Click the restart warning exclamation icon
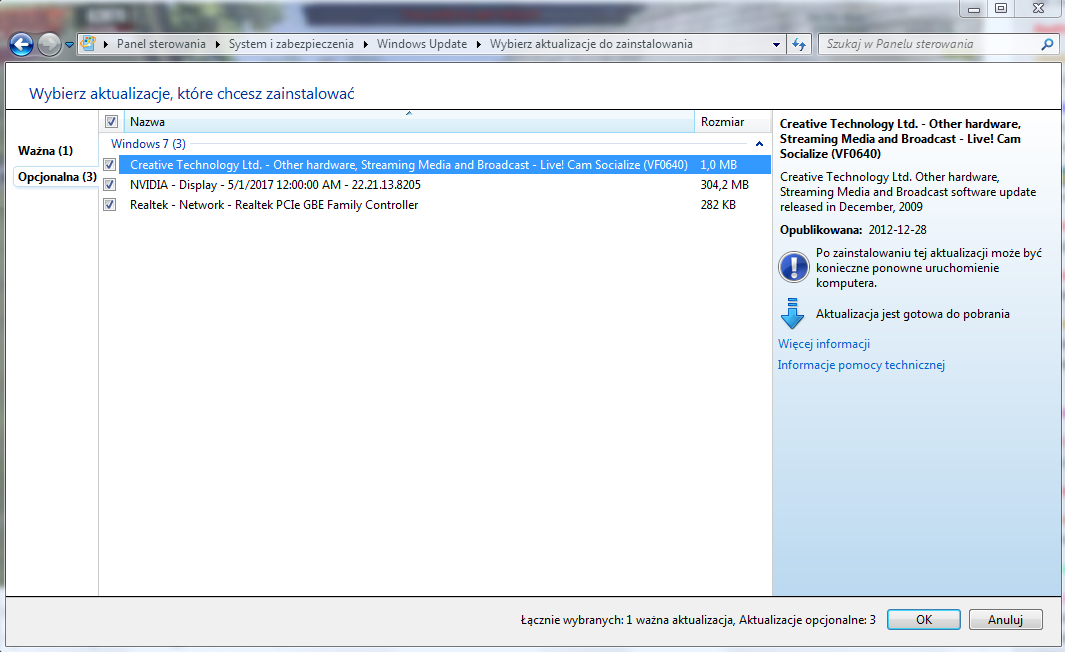 pos(793,267)
